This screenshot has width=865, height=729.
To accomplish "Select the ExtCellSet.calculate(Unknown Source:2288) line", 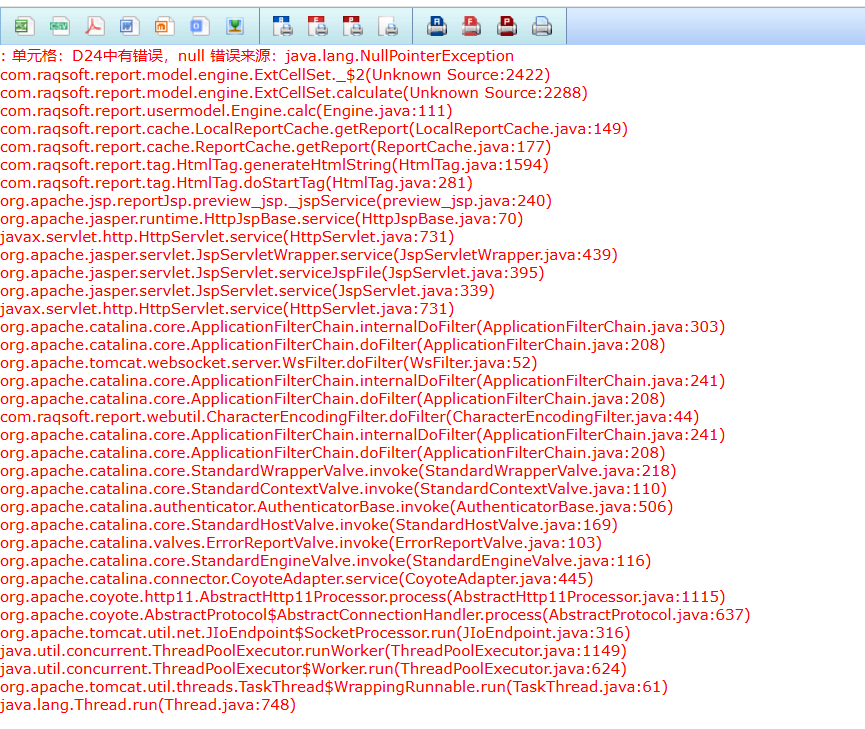I will tap(294, 93).
